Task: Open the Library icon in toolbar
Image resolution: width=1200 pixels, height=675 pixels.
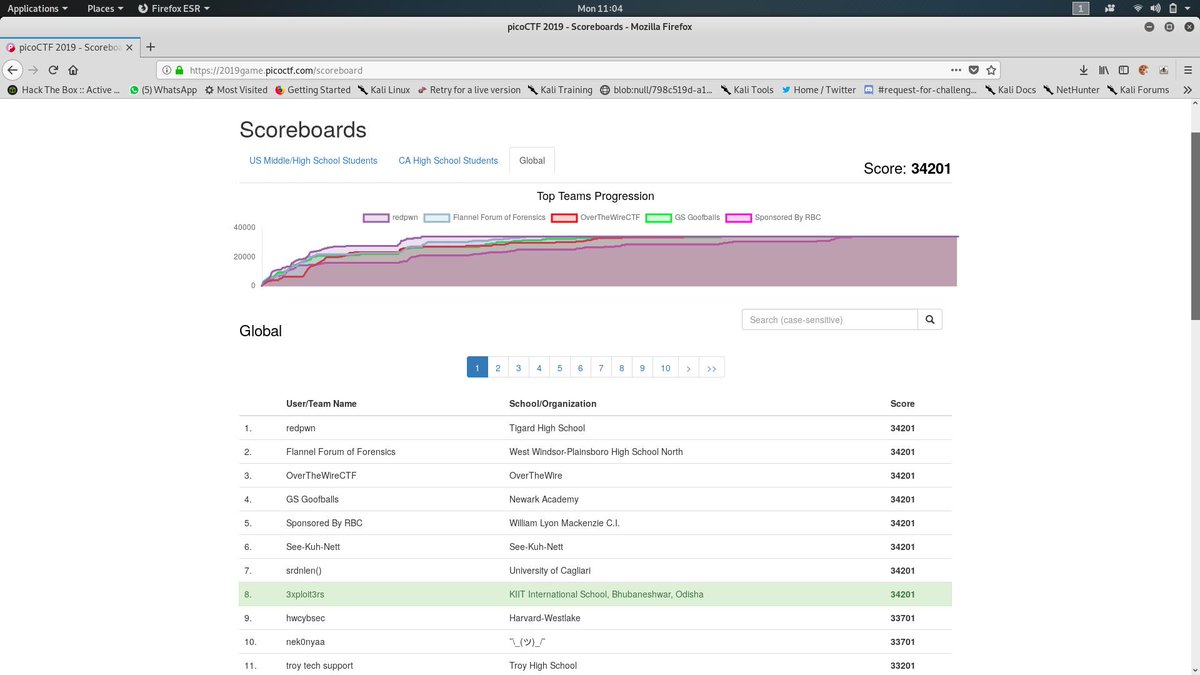Action: coord(1104,70)
